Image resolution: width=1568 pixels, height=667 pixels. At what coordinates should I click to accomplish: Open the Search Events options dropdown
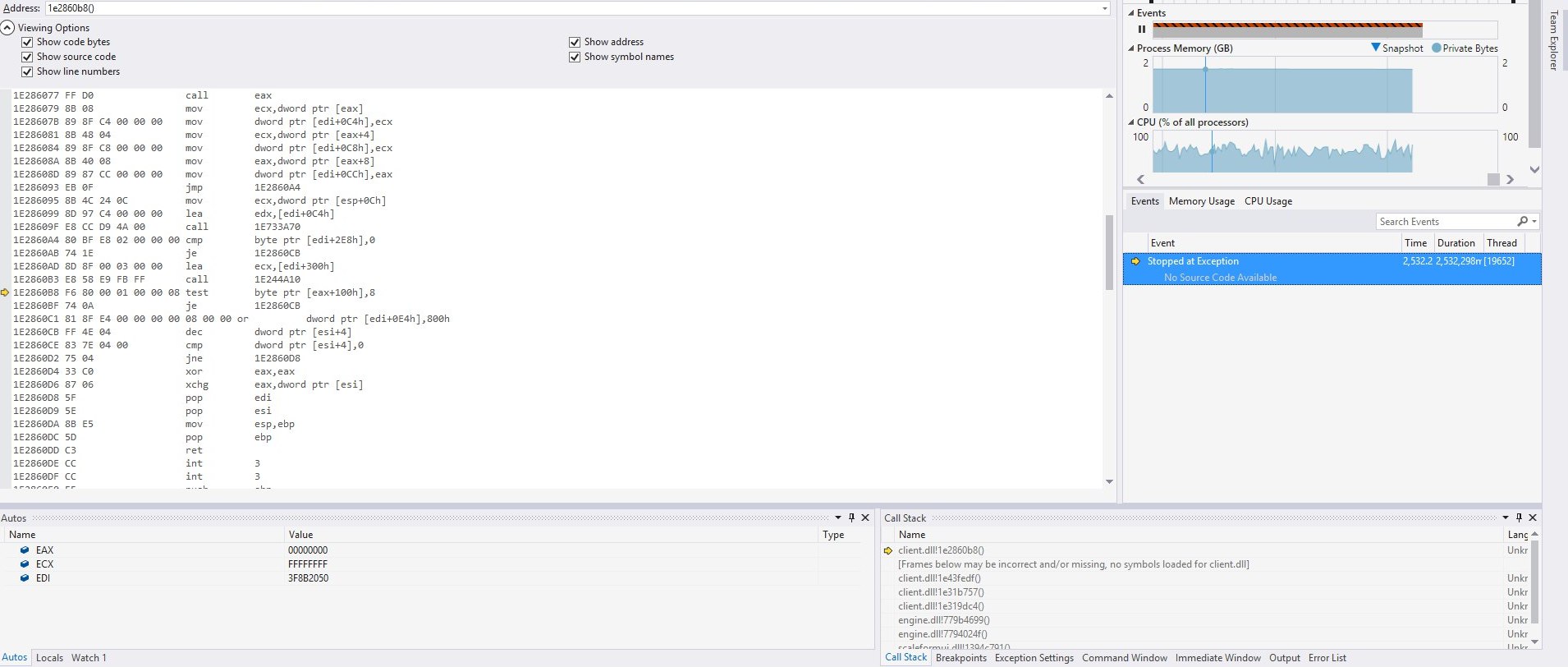[1534, 222]
